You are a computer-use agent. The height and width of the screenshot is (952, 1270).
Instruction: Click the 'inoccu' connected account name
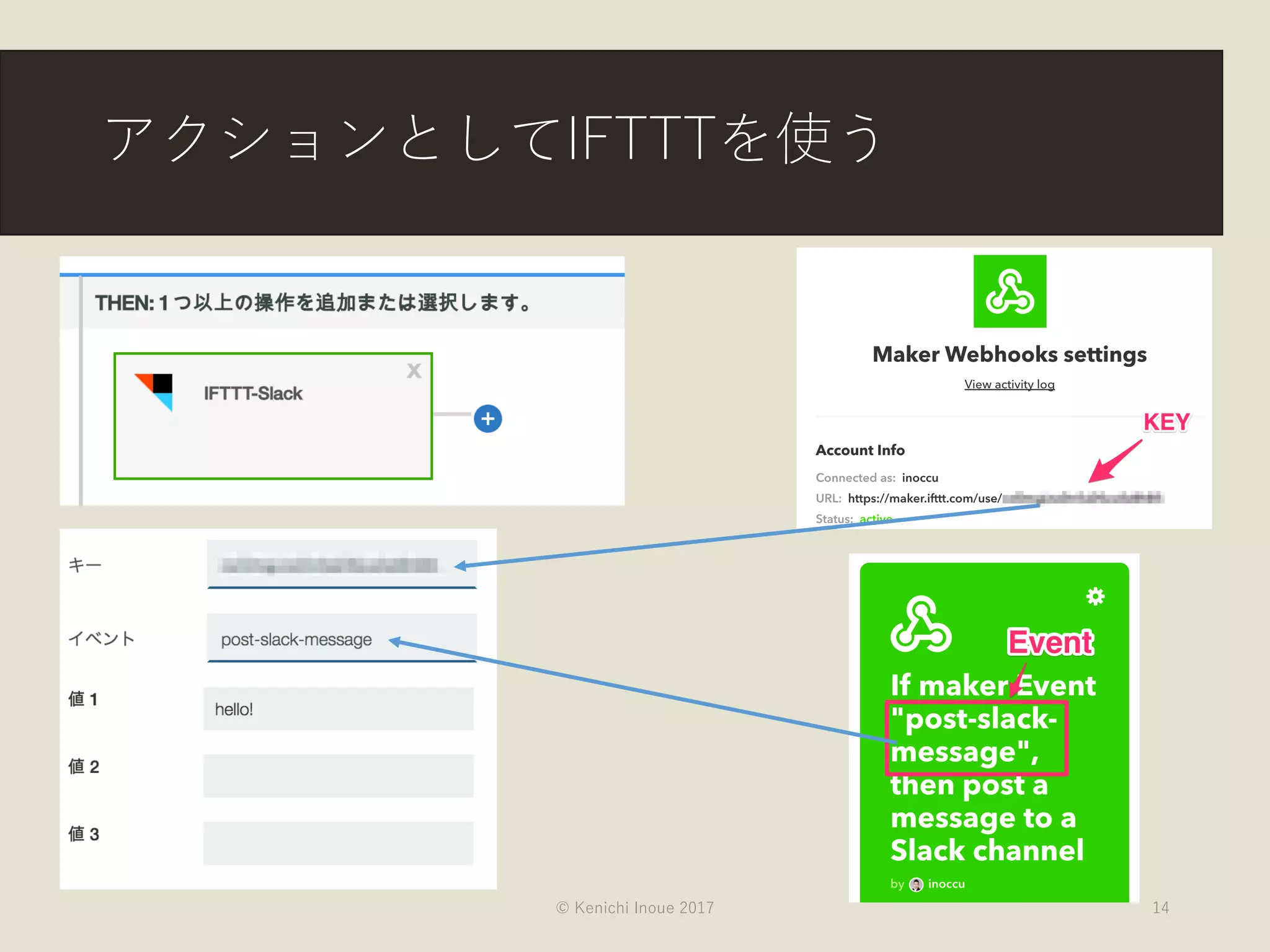[x=920, y=478]
